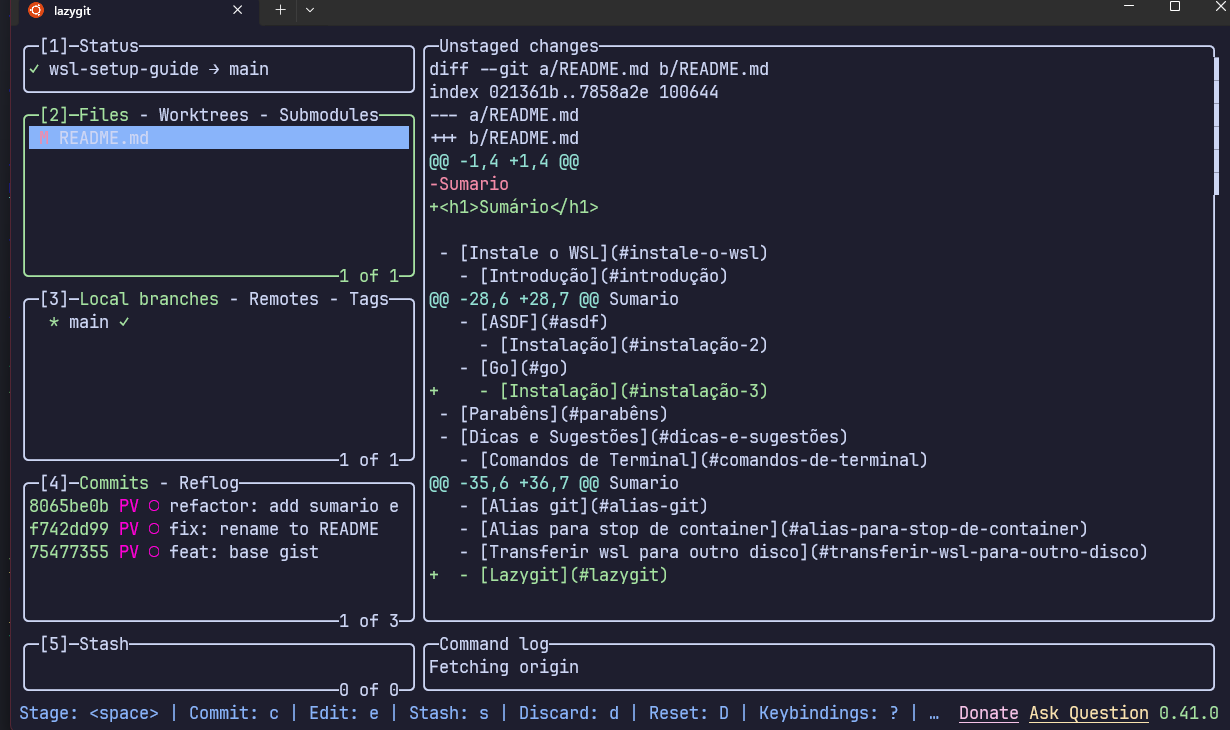Open the Ask Question link
The width and height of the screenshot is (1230, 730).
coord(1089,713)
